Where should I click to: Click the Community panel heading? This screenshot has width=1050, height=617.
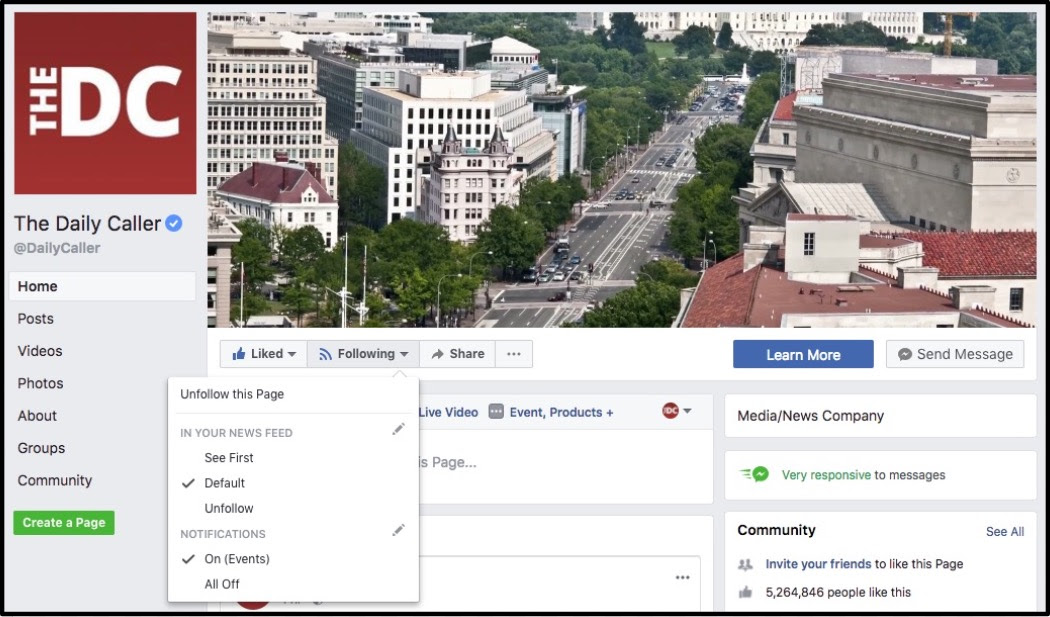776,530
